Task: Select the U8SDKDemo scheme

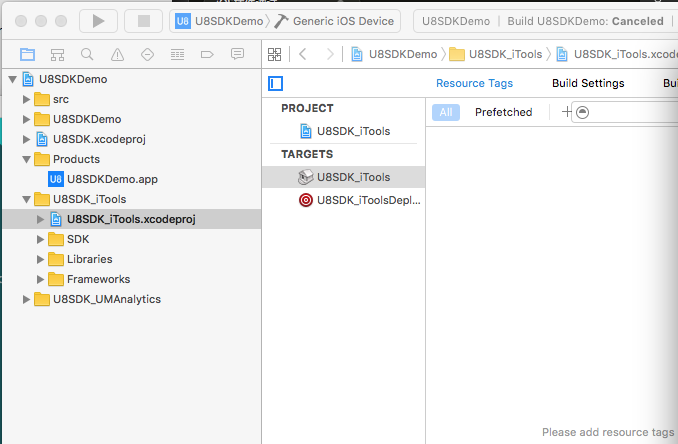Action: point(220,21)
